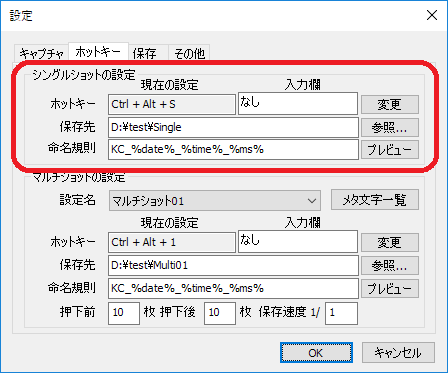The image size is (448, 373).
Task: Focus the multi-shot hotkey 入力欄 field
Action: (x=298, y=241)
